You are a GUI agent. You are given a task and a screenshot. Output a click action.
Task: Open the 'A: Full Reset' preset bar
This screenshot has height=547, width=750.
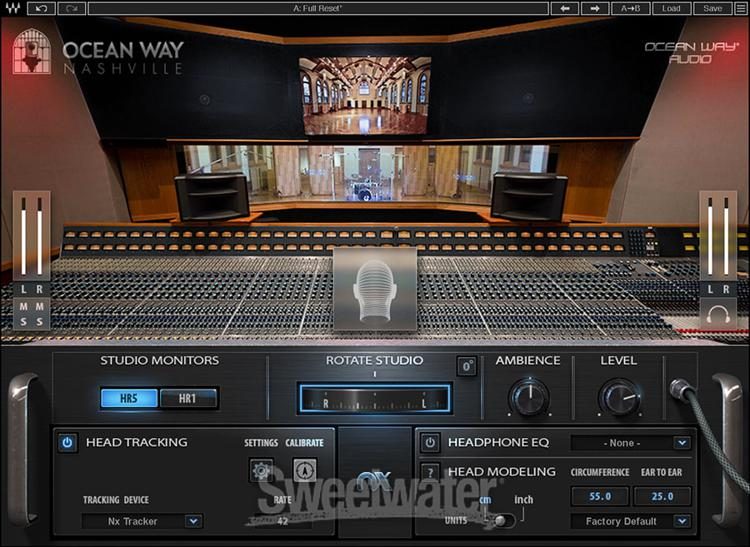[x=318, y=9]
